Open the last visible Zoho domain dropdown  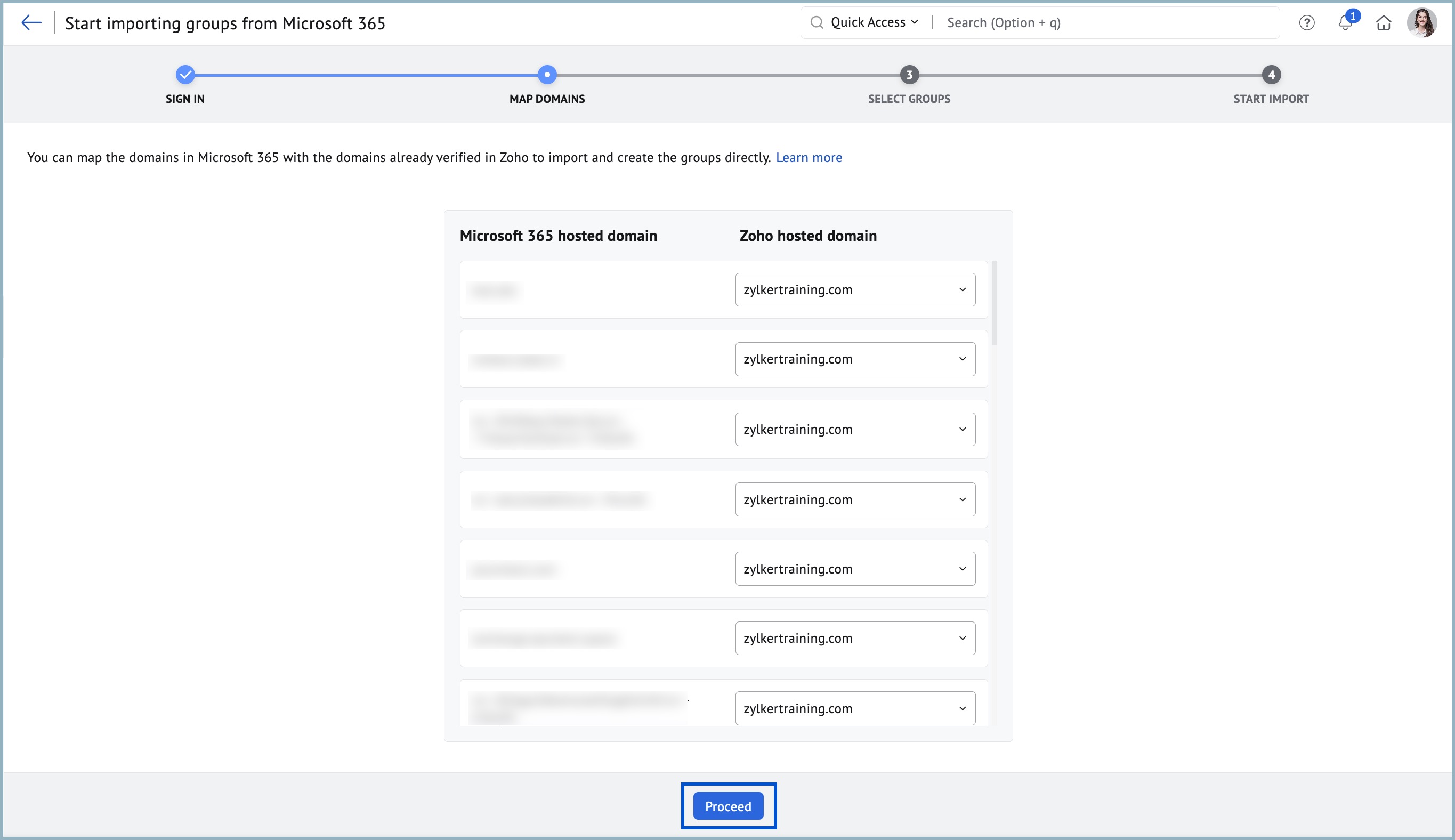(855, 708)
